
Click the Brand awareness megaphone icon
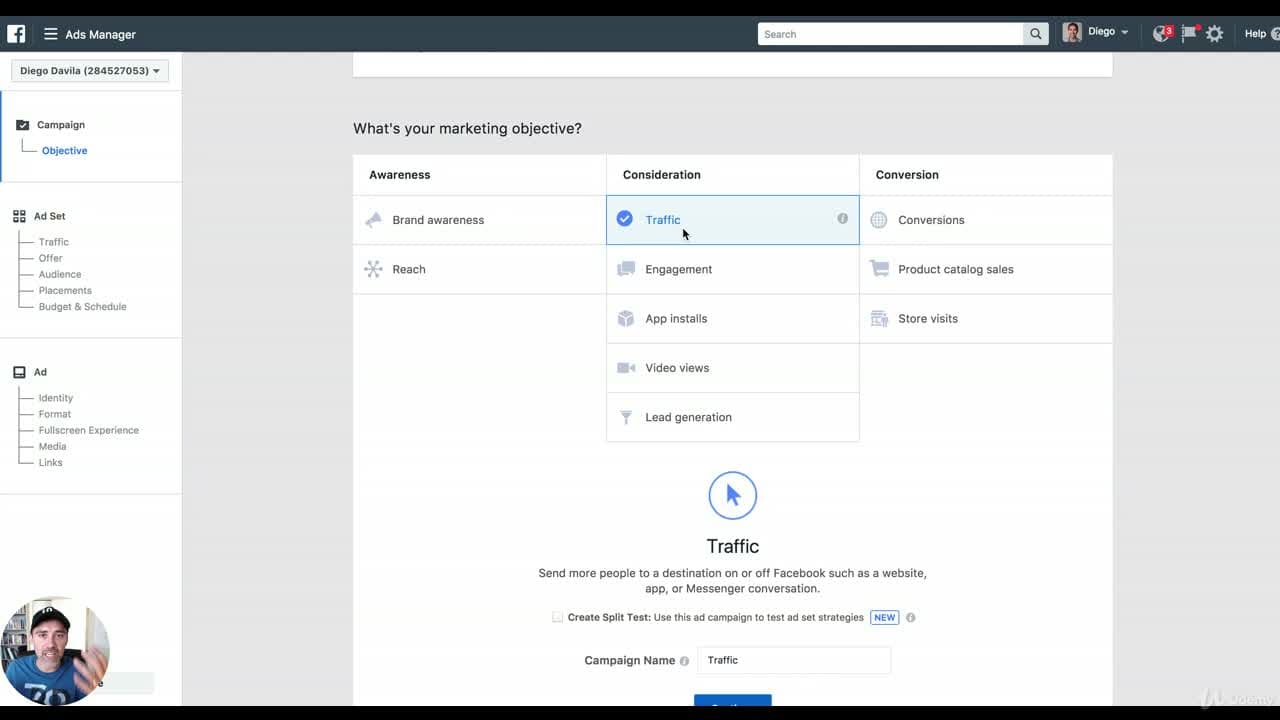tap(374, 220)
